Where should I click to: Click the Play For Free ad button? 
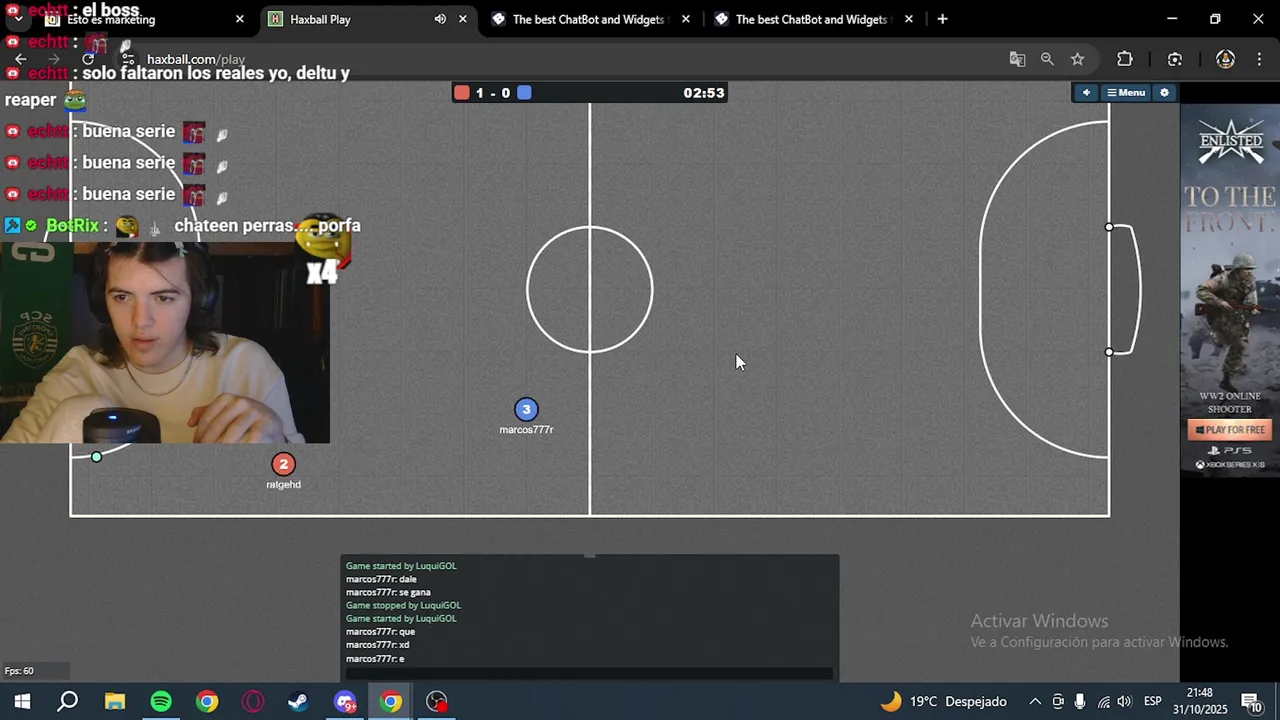[1229, 430]
